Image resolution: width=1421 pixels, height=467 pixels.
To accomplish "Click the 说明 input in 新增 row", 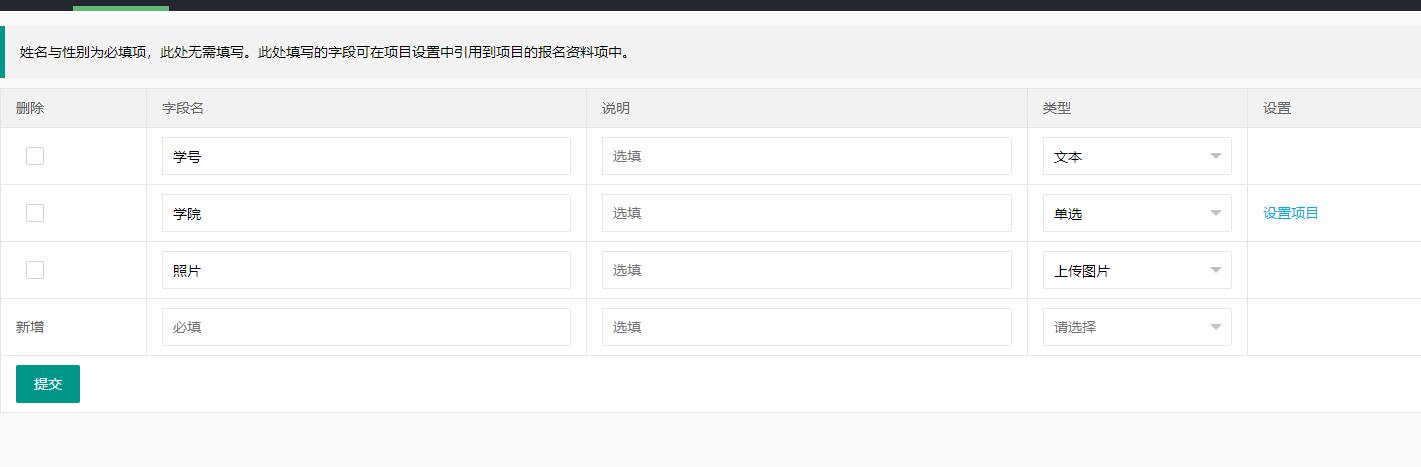I will (807, 327).
